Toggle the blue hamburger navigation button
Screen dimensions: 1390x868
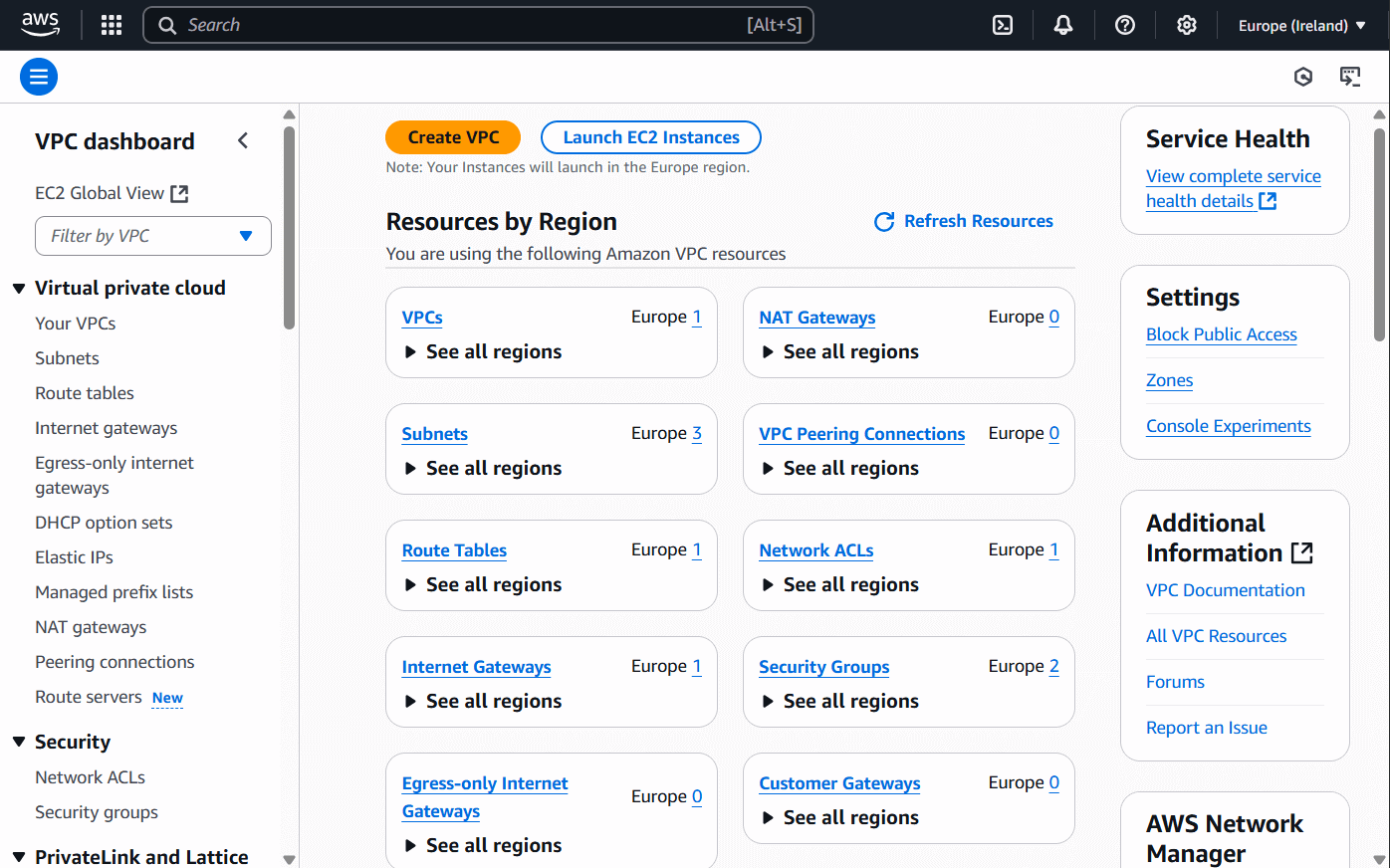pyautogui.click(x=39, y=77)
